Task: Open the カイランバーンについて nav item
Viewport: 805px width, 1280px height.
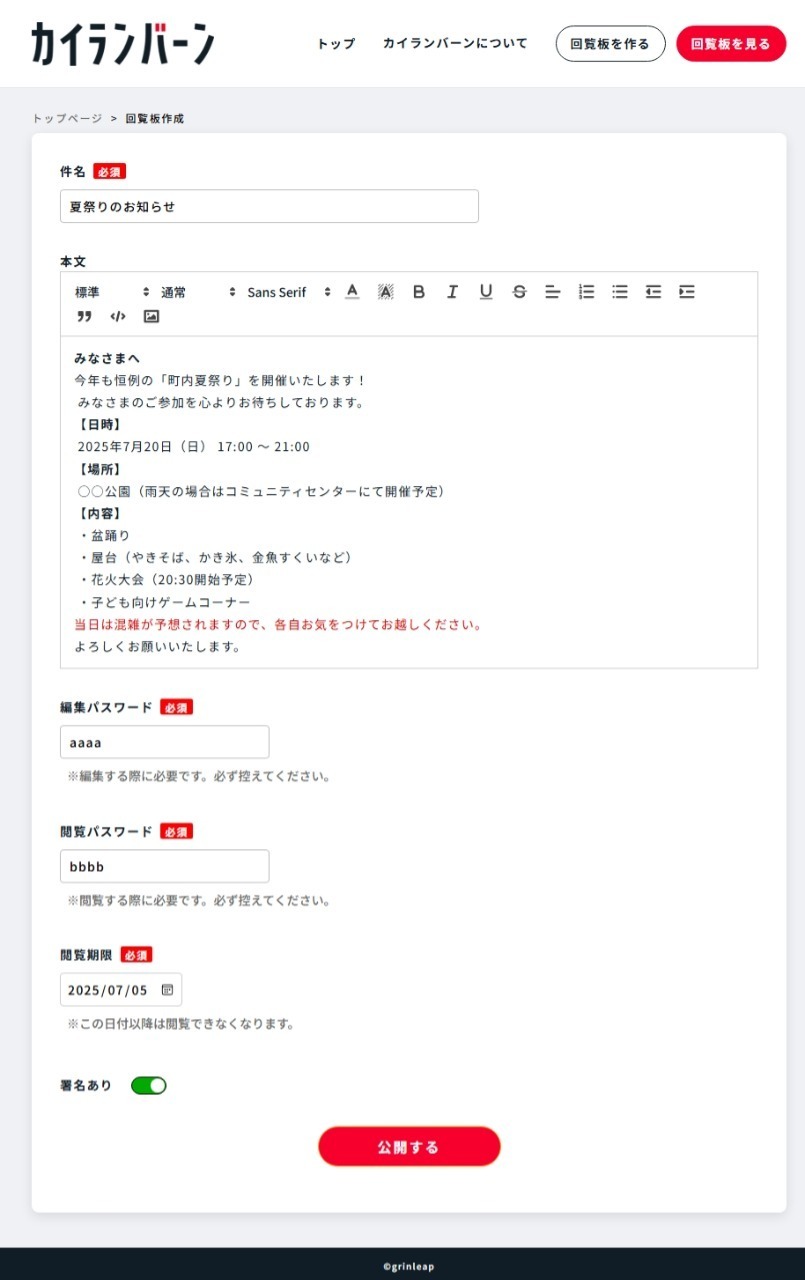Action: (x=455, y=44)
